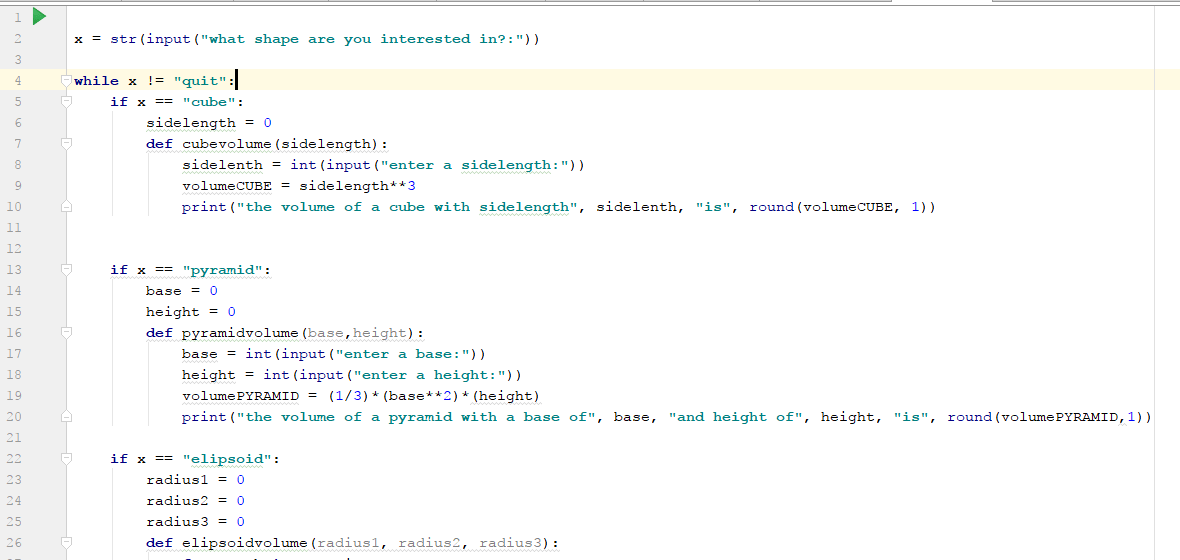
Task: Click the 'radius2 = 0' line
Action: click(x=196, y=501)
